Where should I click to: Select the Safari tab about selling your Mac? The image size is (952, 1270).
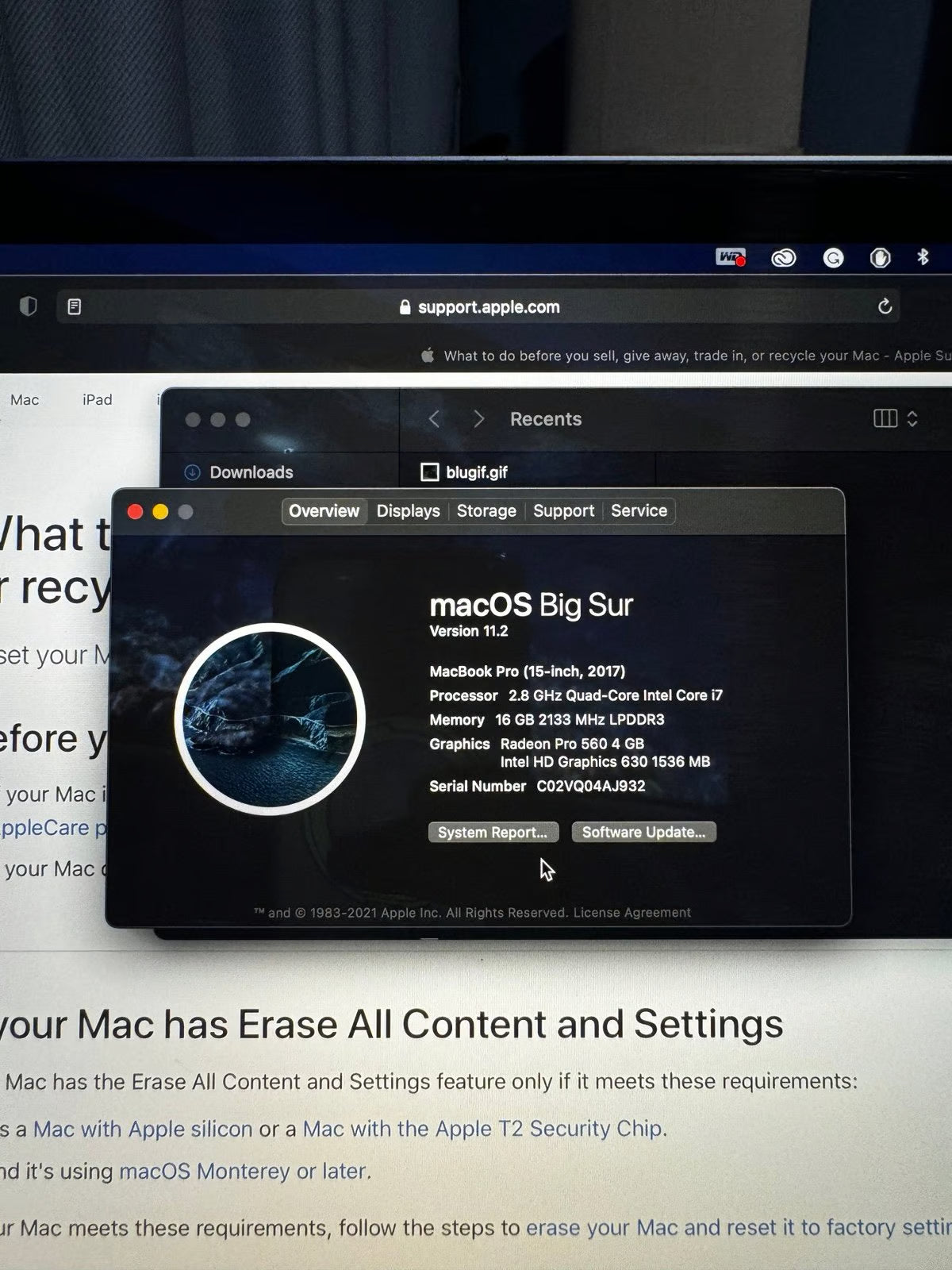(x=685, y=356)
